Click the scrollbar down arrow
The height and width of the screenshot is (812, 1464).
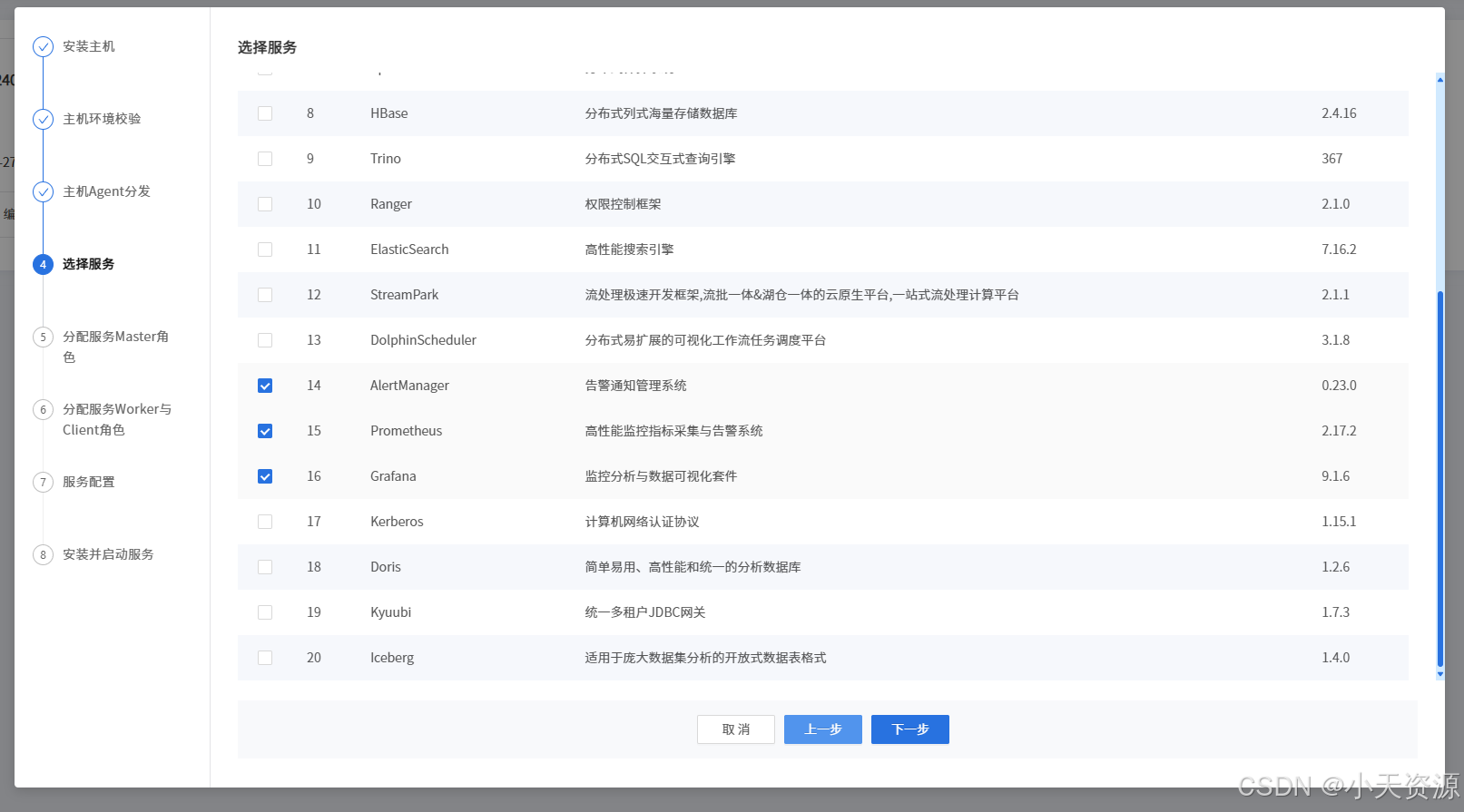pos(1439,674)
